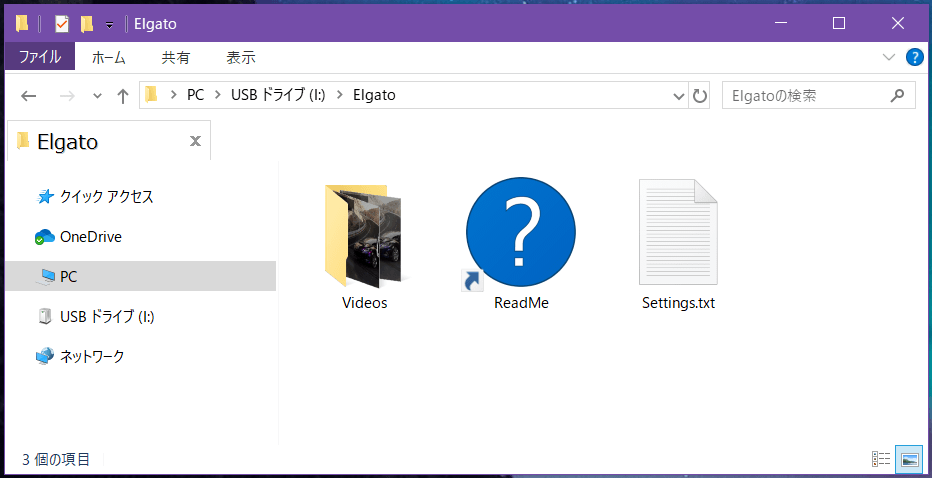Click the search magnifier icon
Screen dimensions: 932x478
tap(897, 95)
